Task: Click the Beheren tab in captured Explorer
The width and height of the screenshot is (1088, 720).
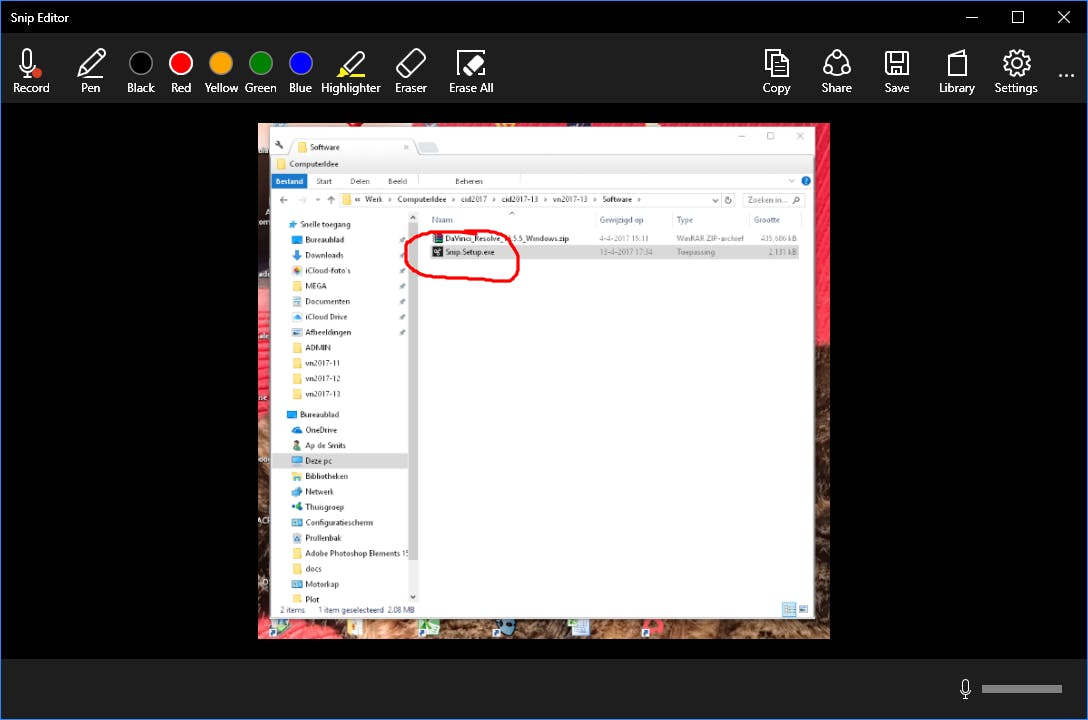Action: (469, 181)
